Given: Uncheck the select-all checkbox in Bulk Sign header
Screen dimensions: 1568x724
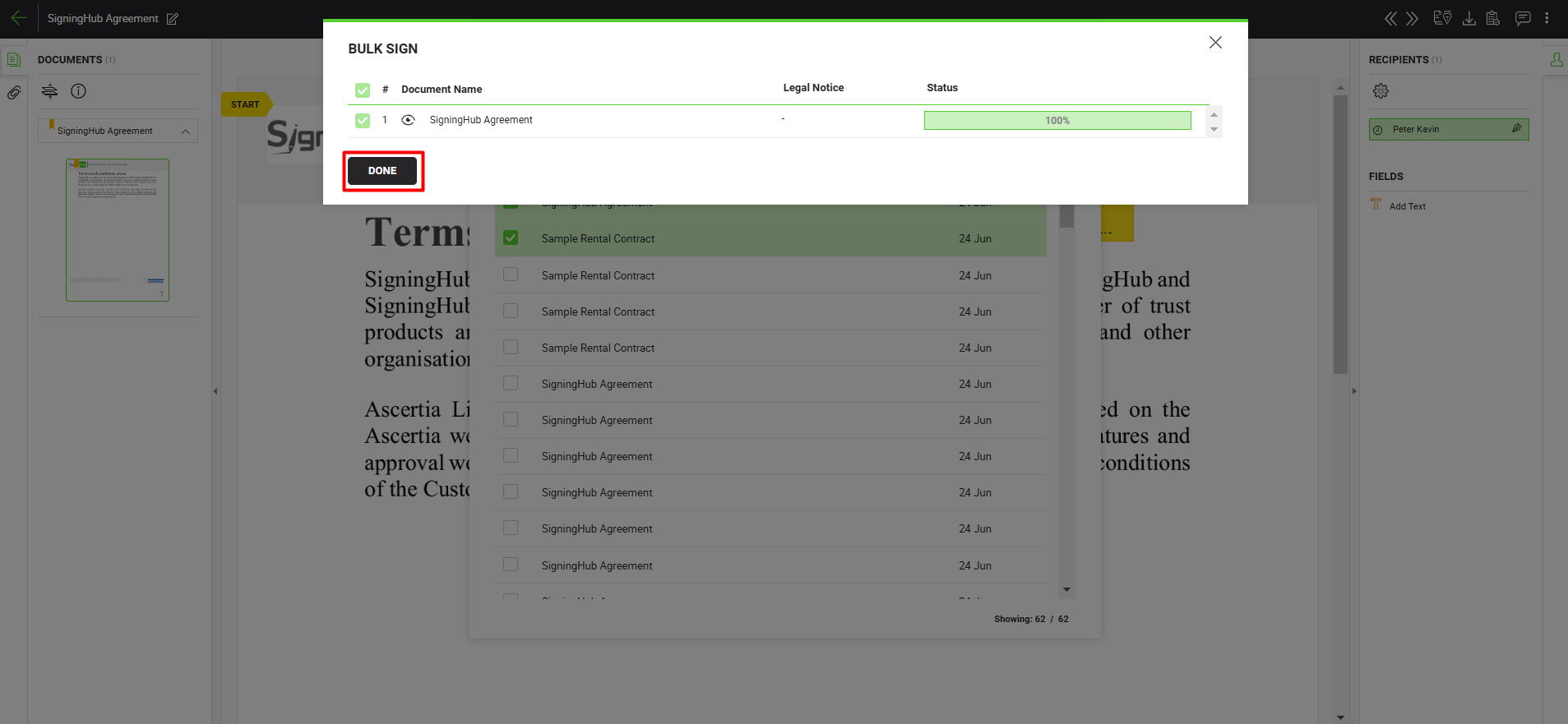Looking at the screenshot, I should pyautogui.click(x=363, y=90).
